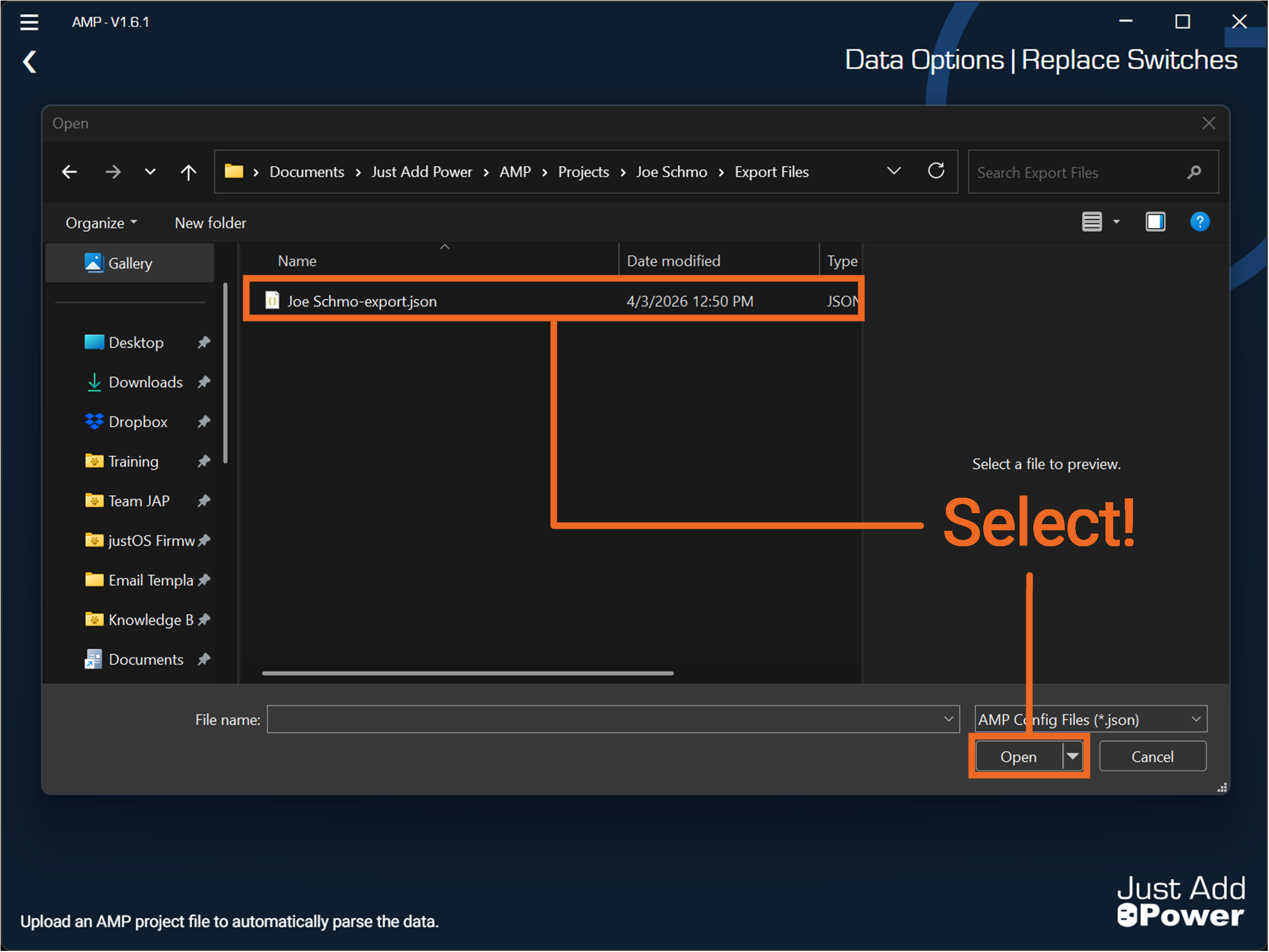Screen dimensions: 1269x952
Task: Click the horizontal file list scrollbar
Action: pyautogui.click(x=467, y=673)
